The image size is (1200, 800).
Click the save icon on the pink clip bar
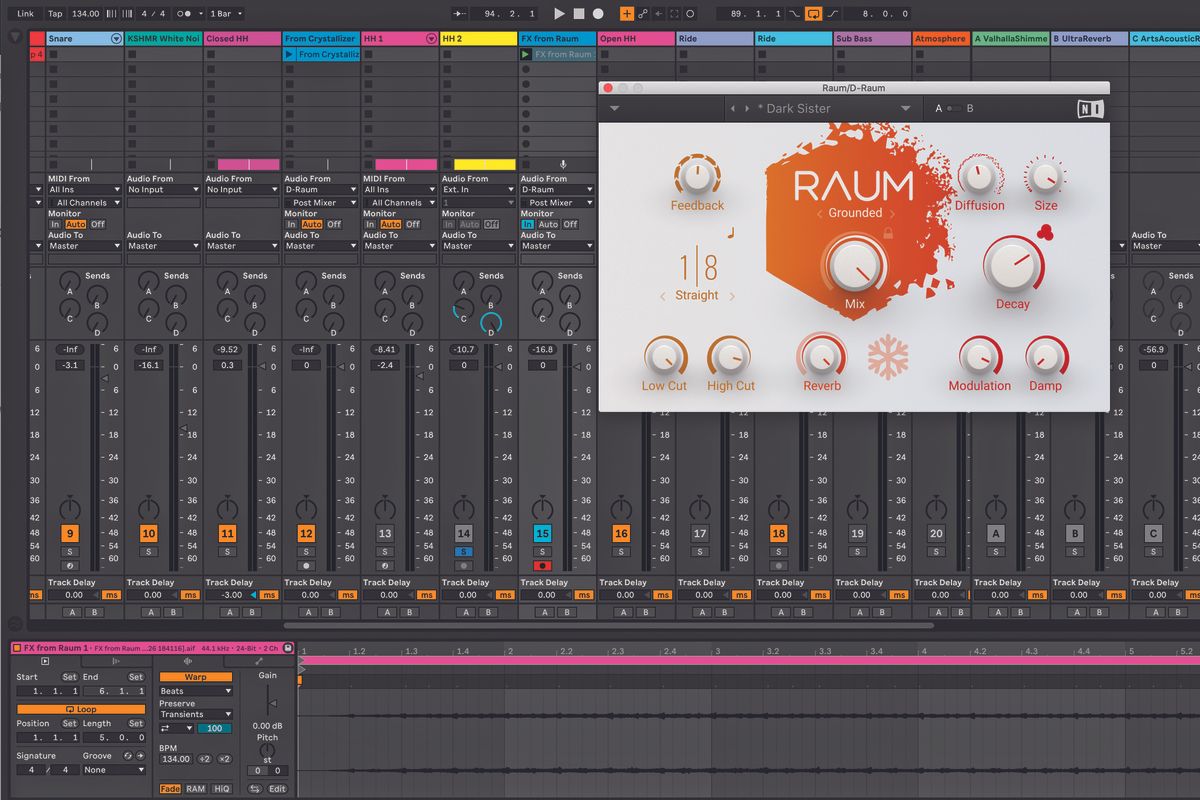[x=289, y=648]
